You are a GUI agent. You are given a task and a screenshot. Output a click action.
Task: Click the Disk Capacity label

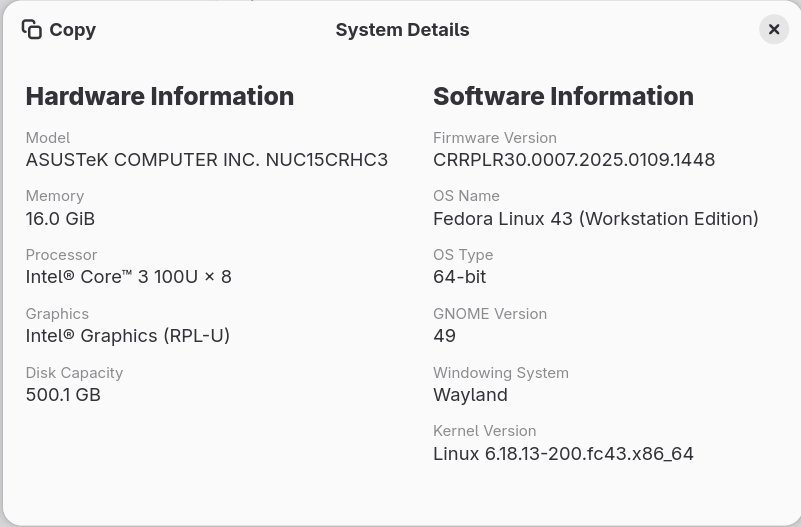[x=74, y=373]
